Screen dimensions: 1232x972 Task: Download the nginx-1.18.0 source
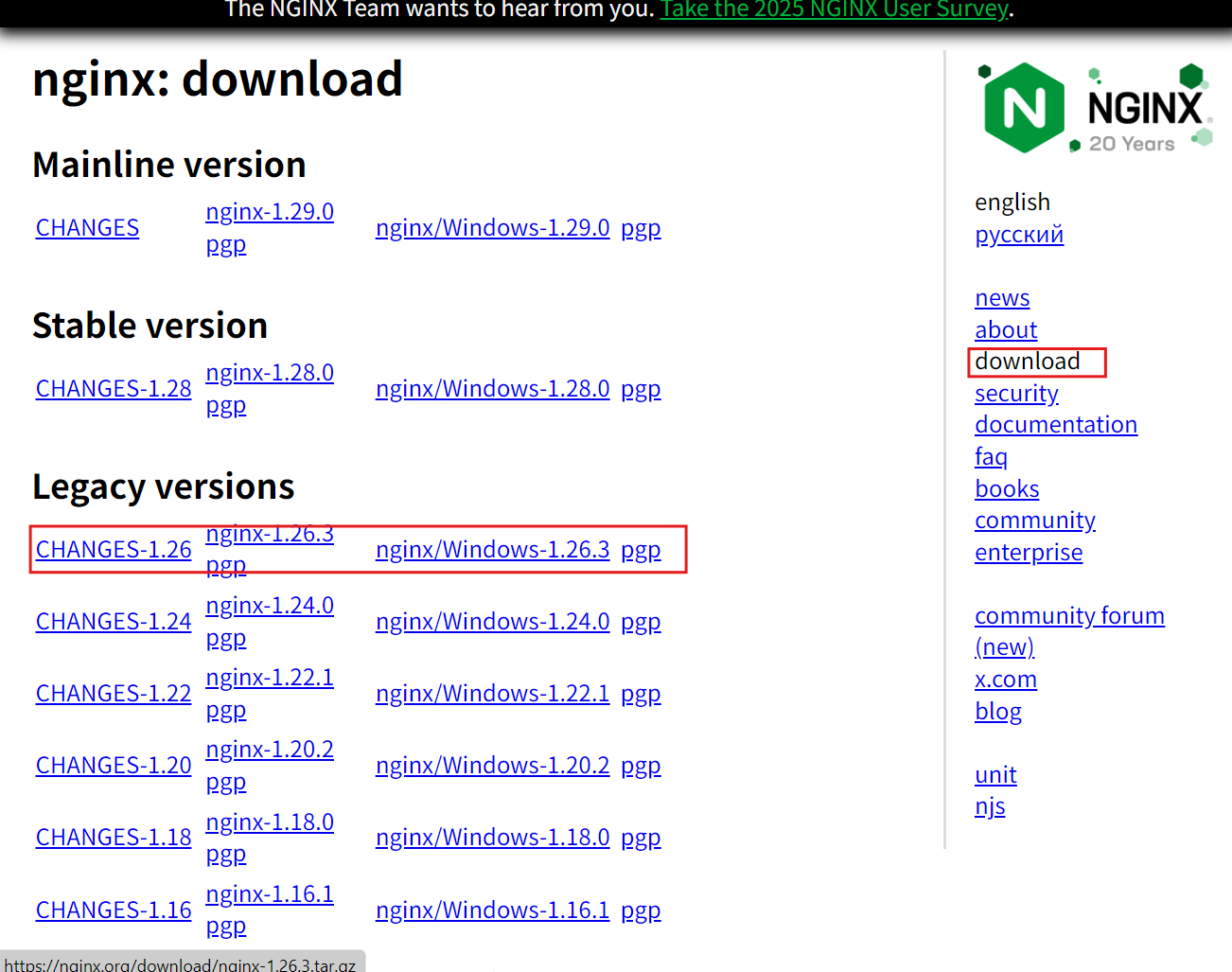270,822
